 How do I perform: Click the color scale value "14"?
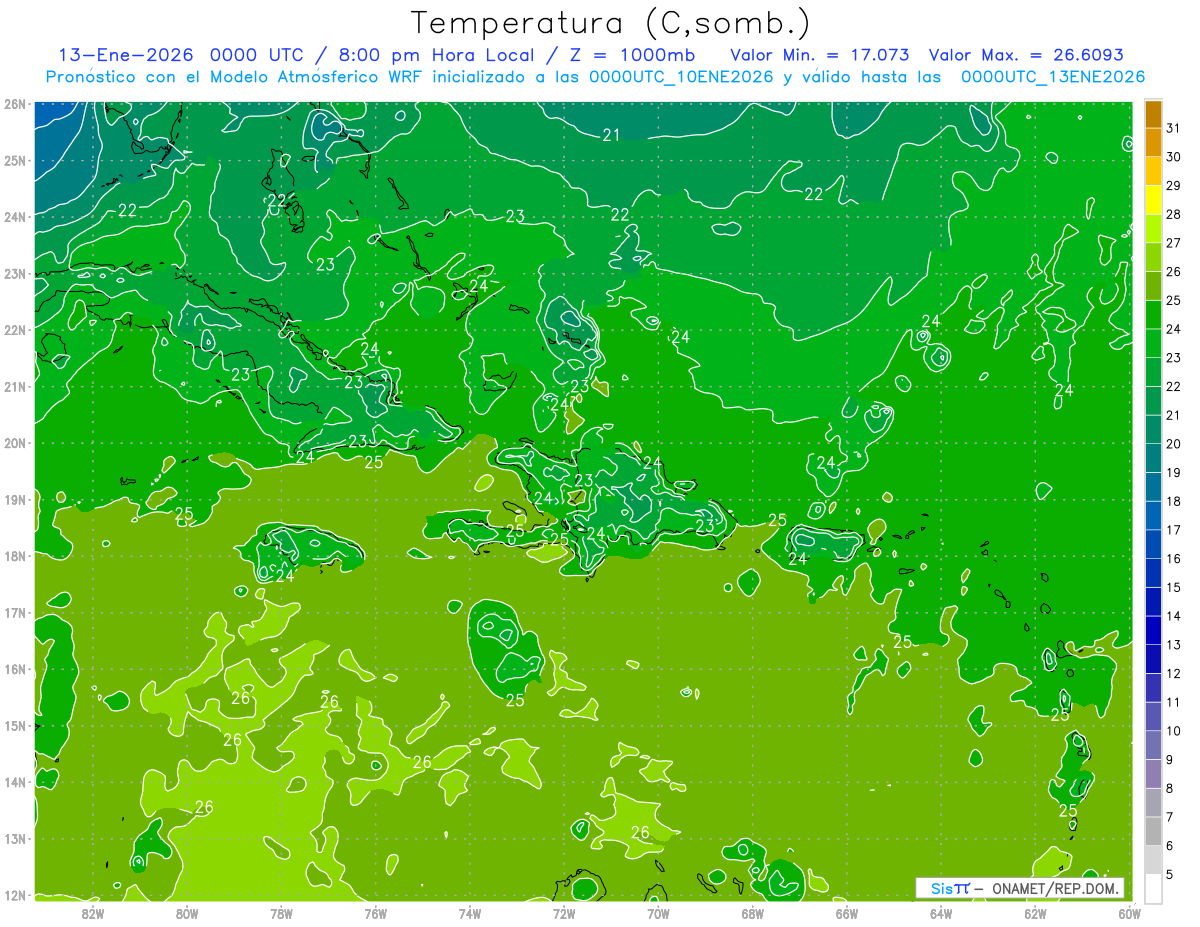click(1173, 616)
